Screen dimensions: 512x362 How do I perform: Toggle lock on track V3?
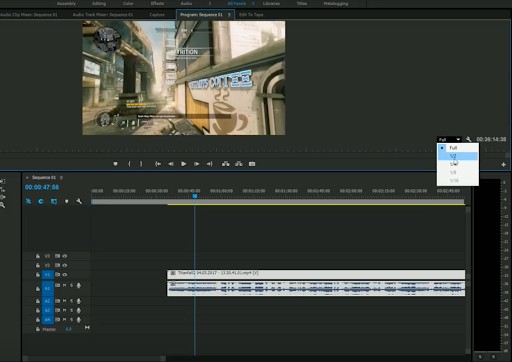coord(38,256)
